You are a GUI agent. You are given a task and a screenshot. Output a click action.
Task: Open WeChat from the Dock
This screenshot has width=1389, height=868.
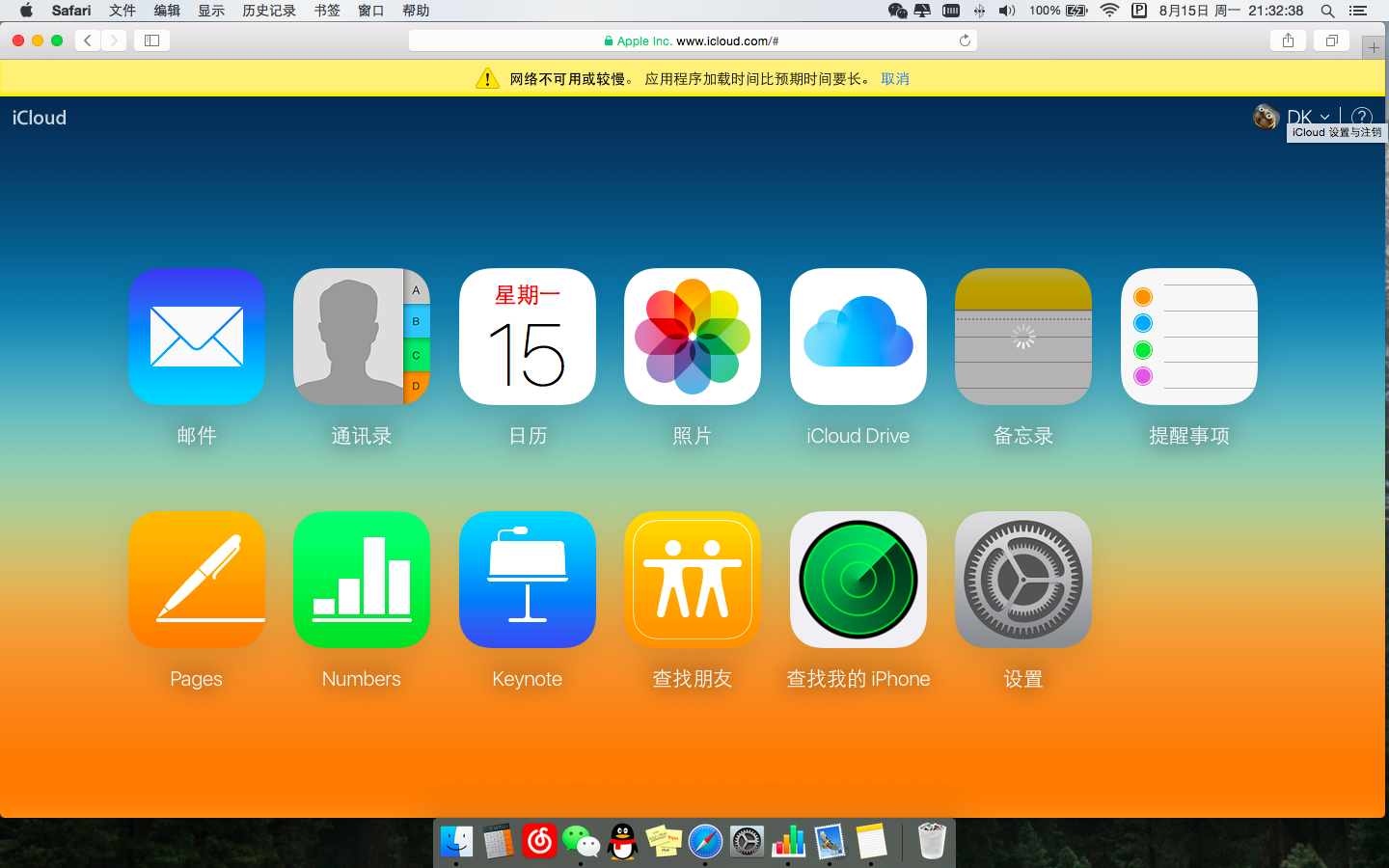click(581, 841)
